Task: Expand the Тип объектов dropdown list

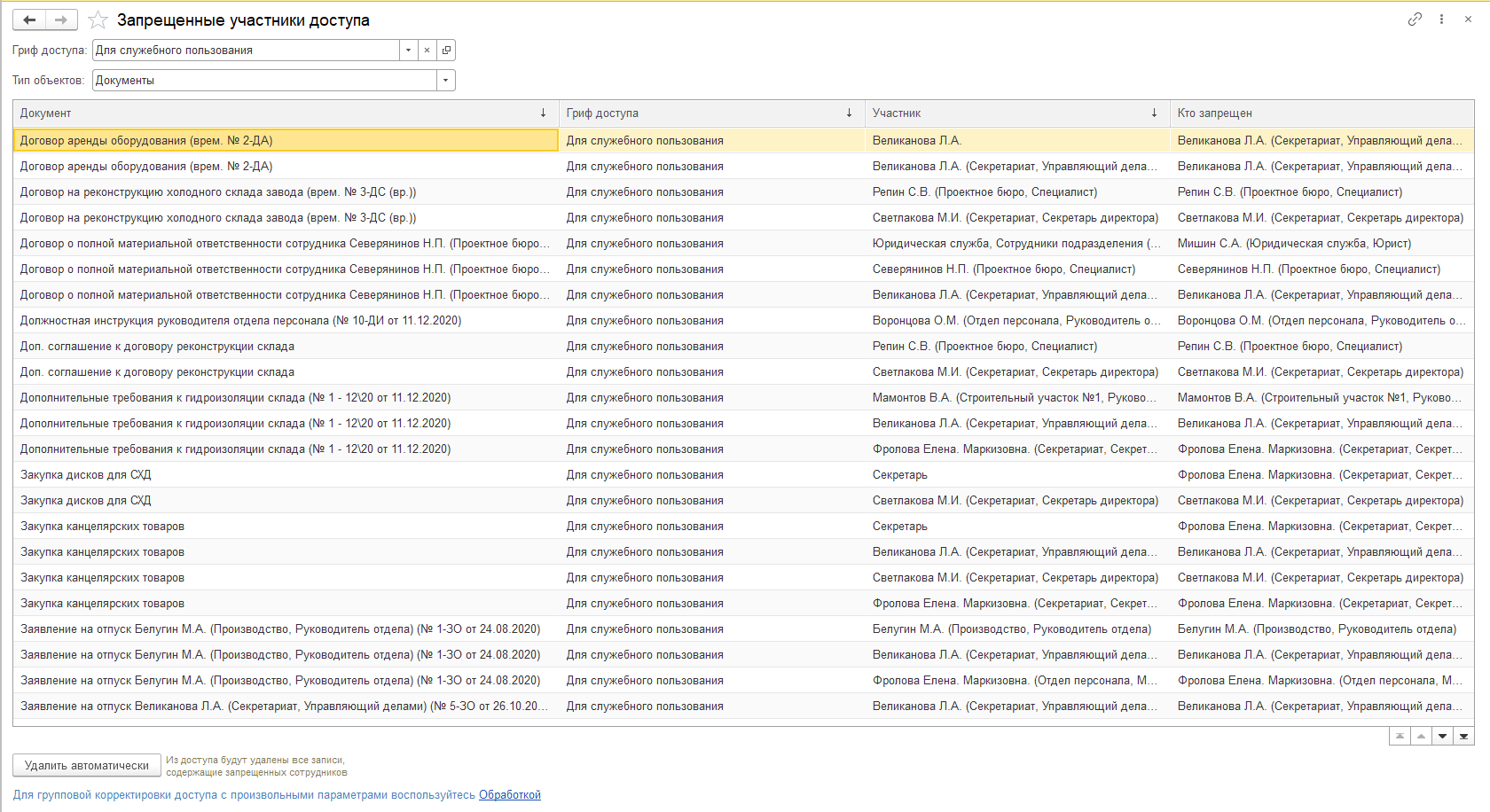Action: point(445,81)
